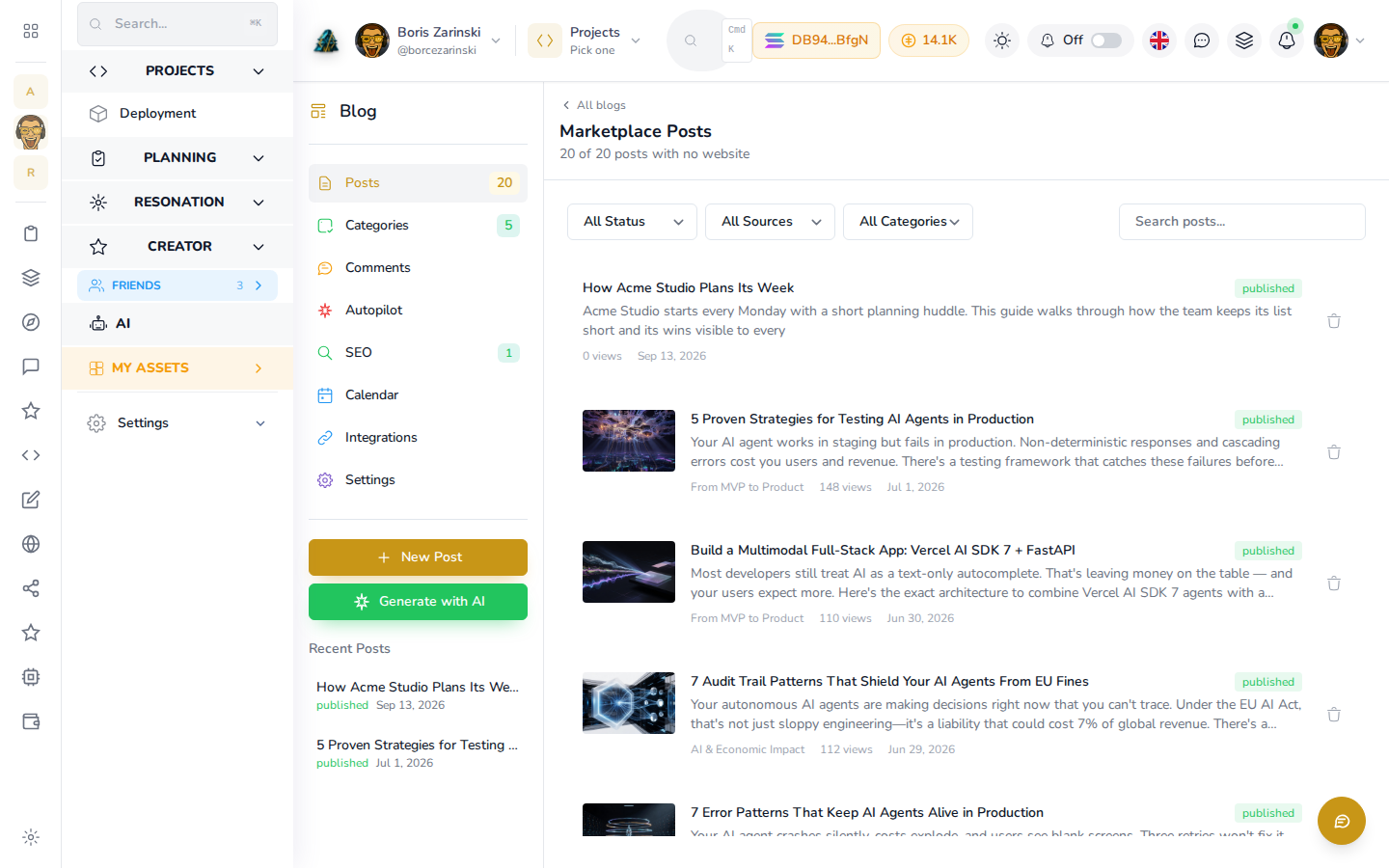Viewport: 1389px width, 868px height.
Task: Click the 14.1K coin balance badge
Action: (929, 41)
